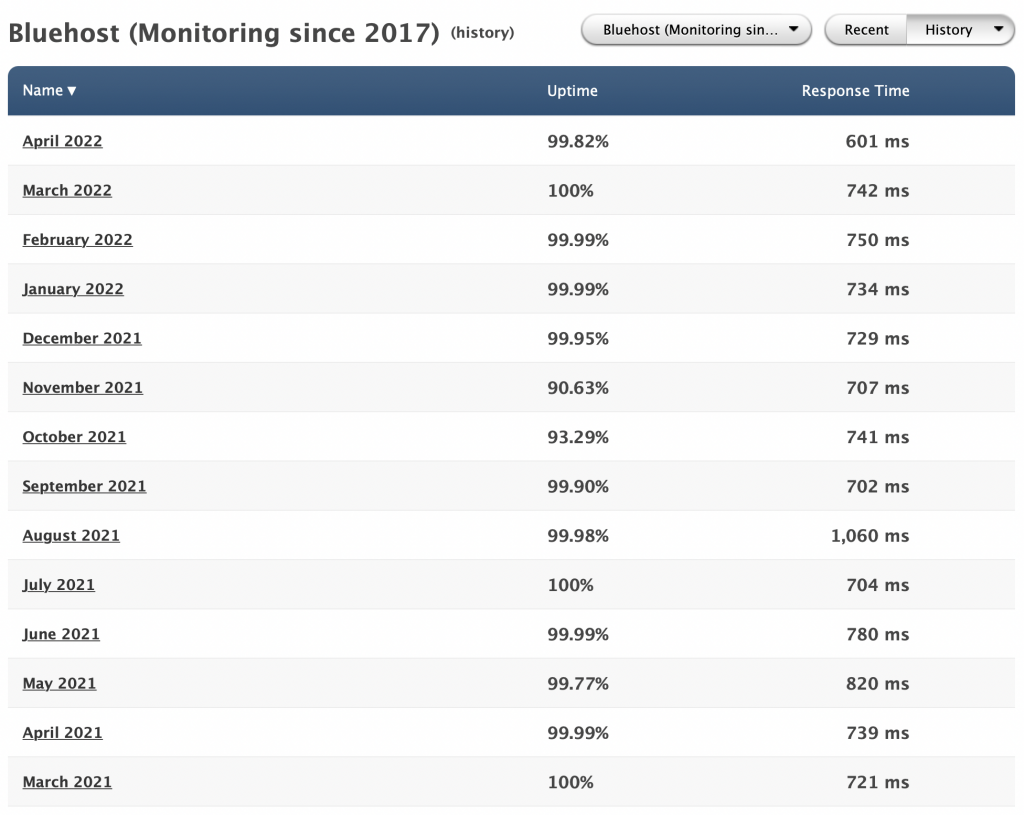This screenshot has height=815, width=1024.
Task: Open the March 2022 link
Action: tap(67, 190)
